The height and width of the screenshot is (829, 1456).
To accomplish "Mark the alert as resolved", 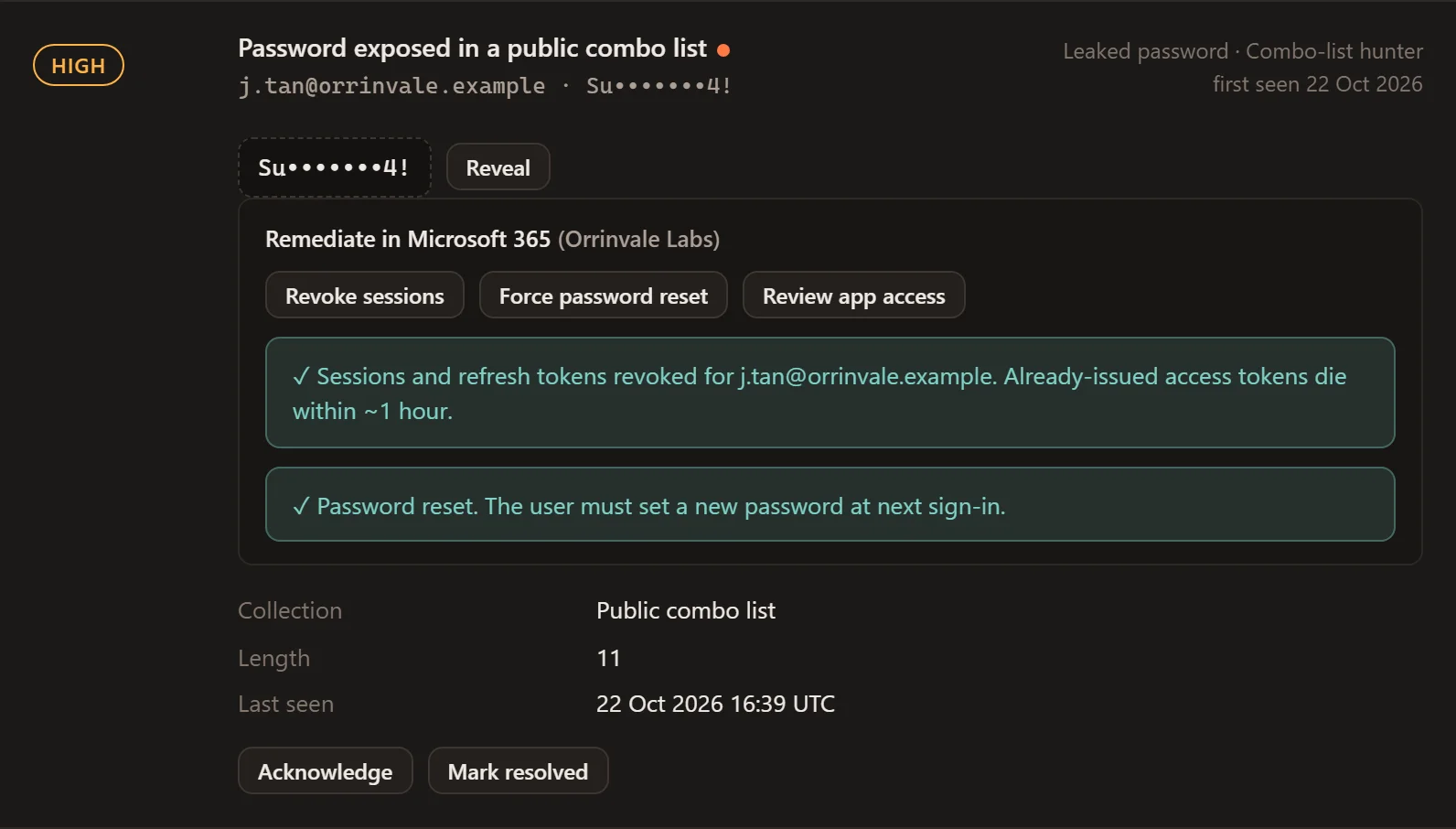I will tap(518, 771).
